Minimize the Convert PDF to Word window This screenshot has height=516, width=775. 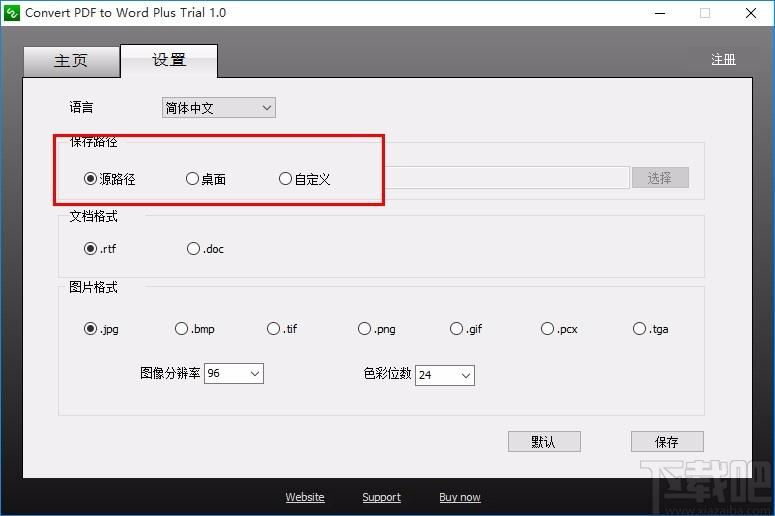[660, 13]
